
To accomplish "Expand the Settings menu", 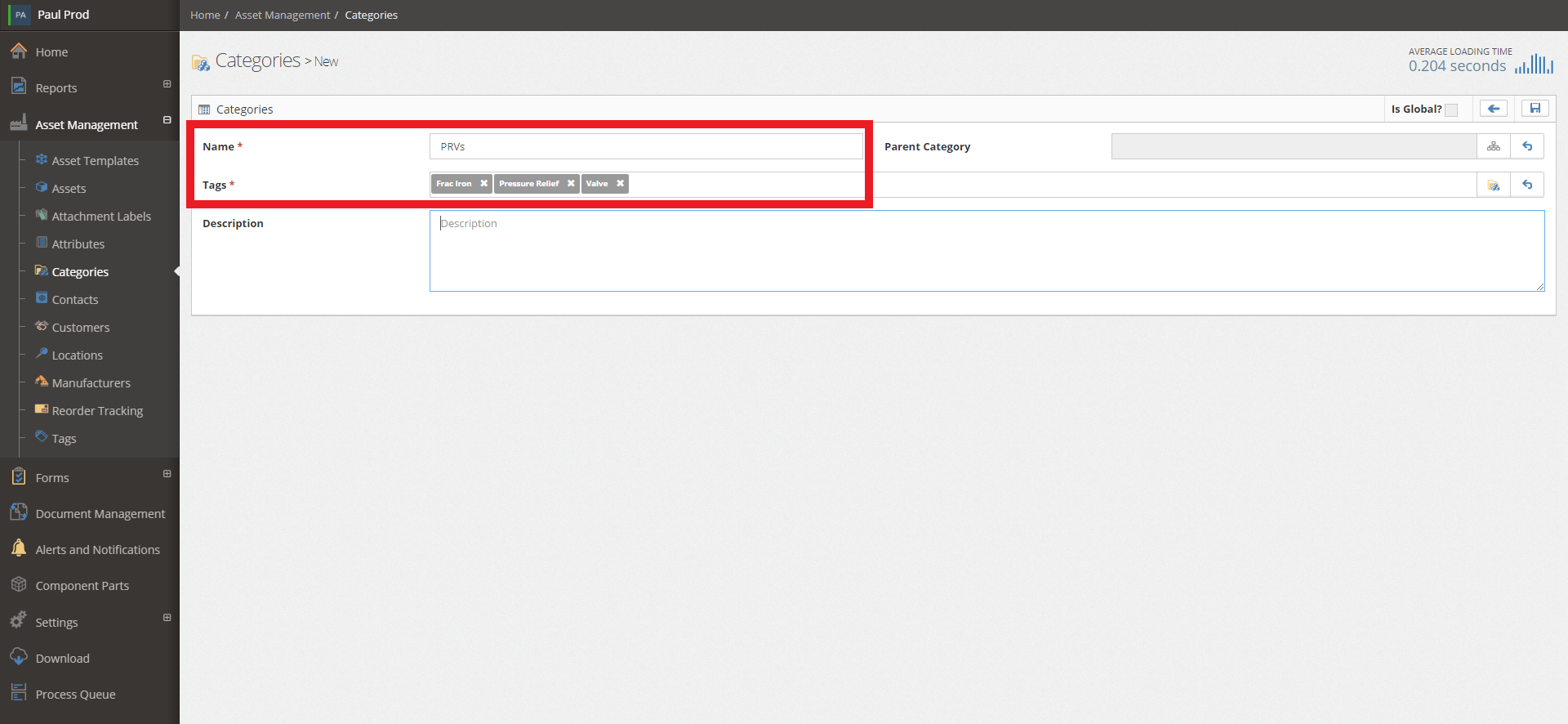I will (167, 618).
